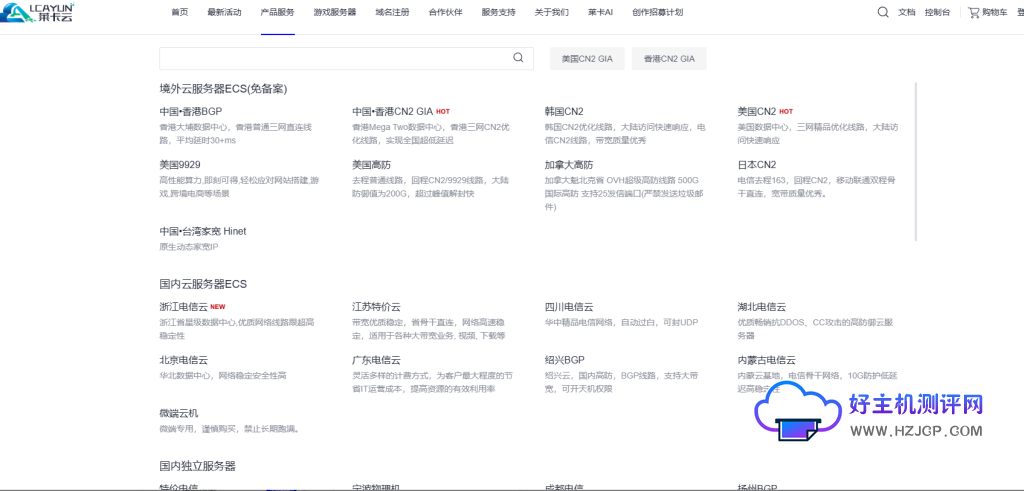Open 合作伙伴 menu item
1024x491 pixels.
tap(445, 12)
